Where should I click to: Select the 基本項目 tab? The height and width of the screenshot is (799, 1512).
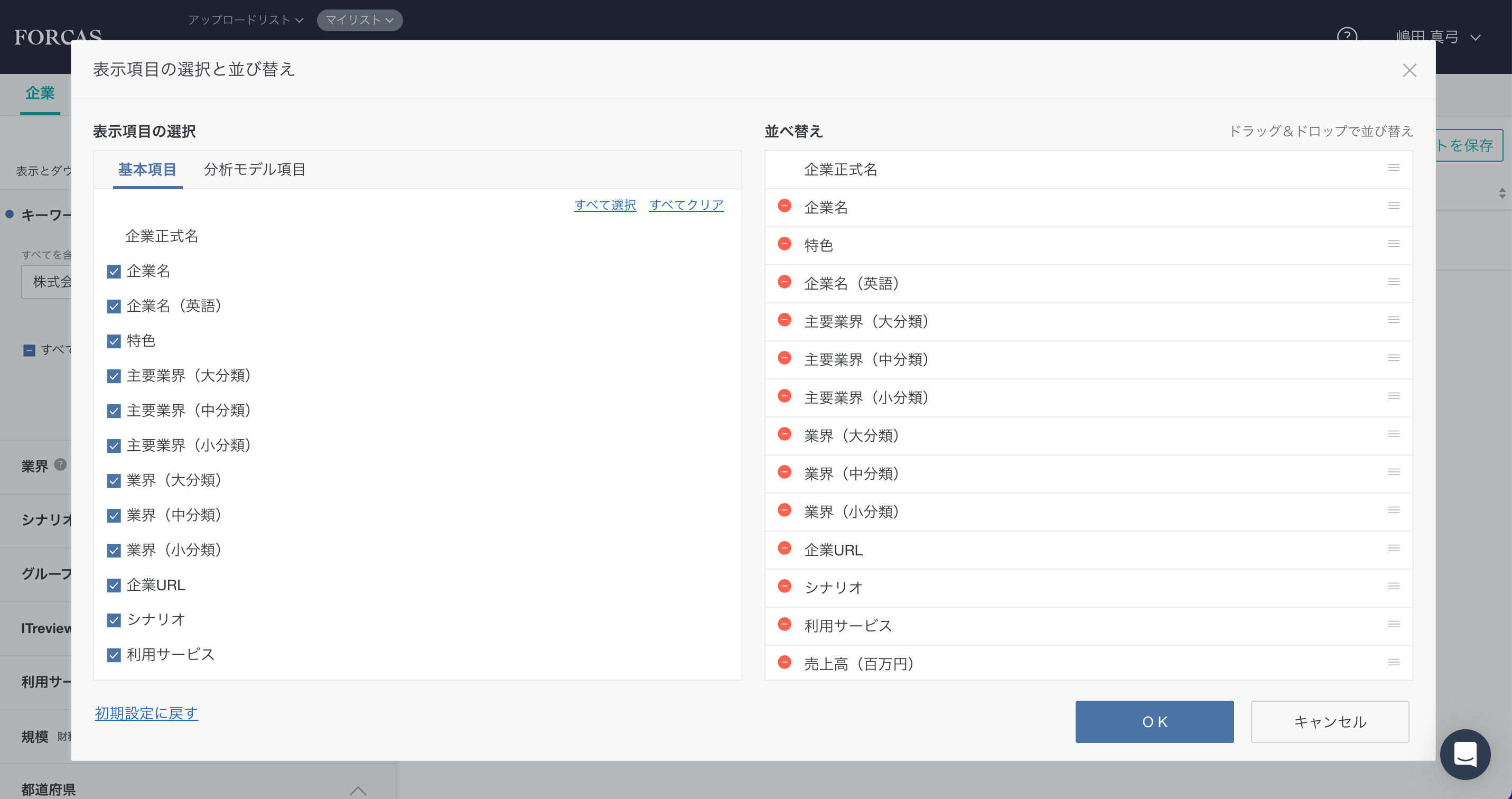(147, 170)
